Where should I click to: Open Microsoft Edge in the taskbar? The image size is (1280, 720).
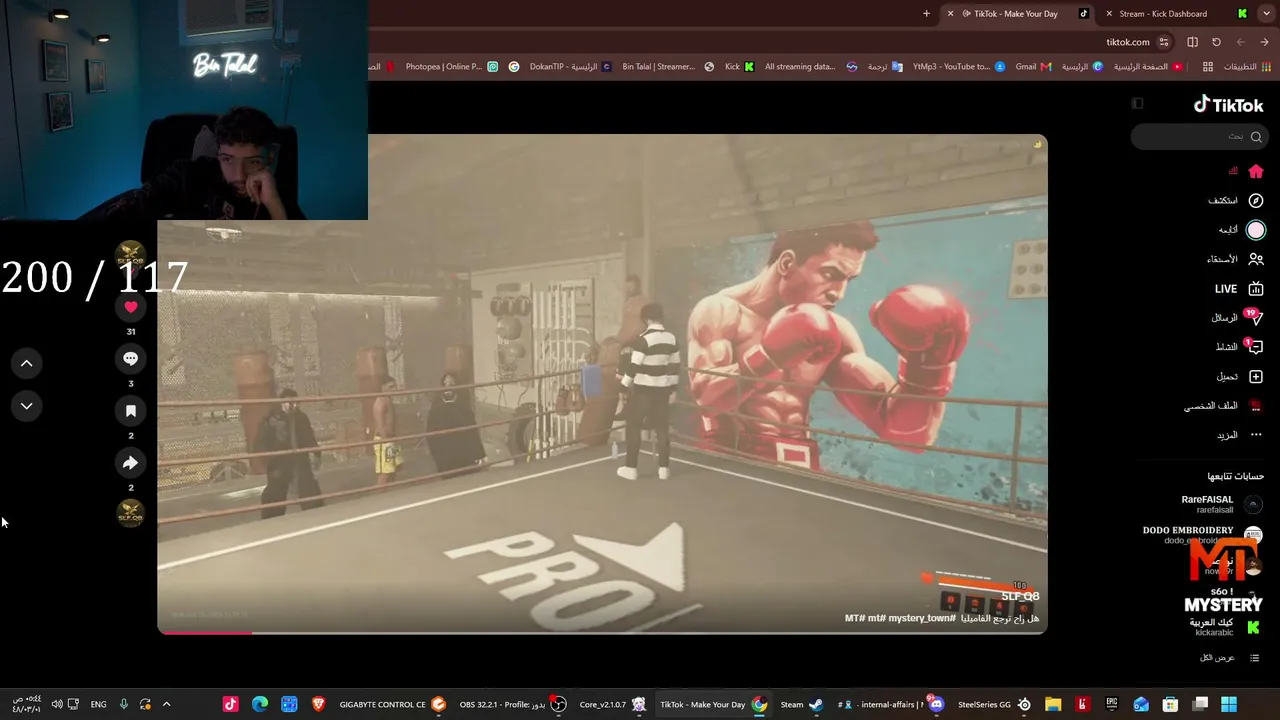[260, 704]
